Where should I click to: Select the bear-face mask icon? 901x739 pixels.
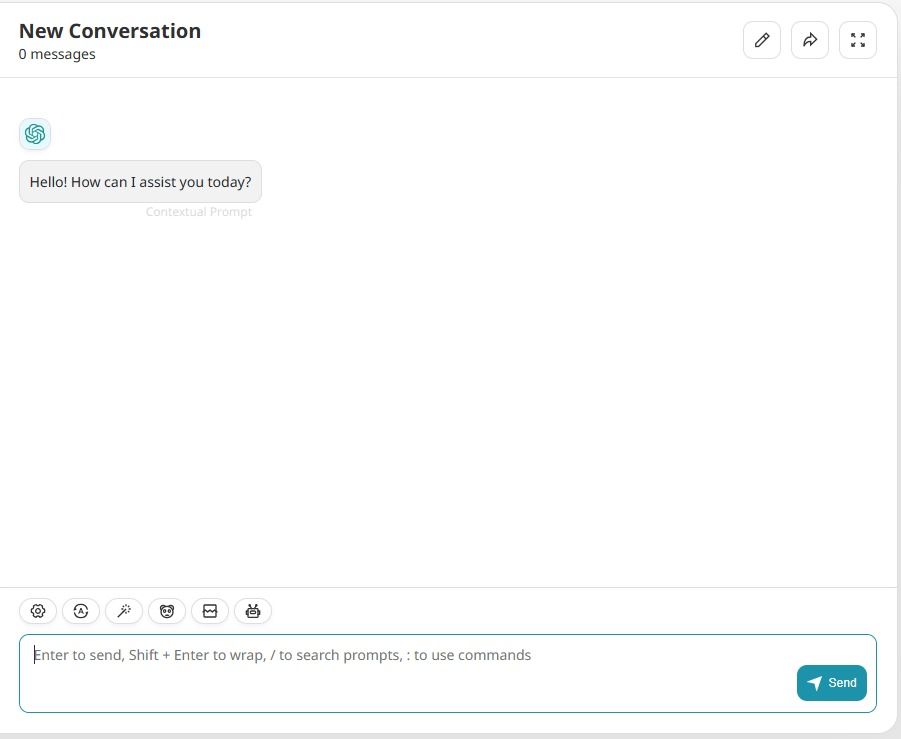(x=167, y=611)
